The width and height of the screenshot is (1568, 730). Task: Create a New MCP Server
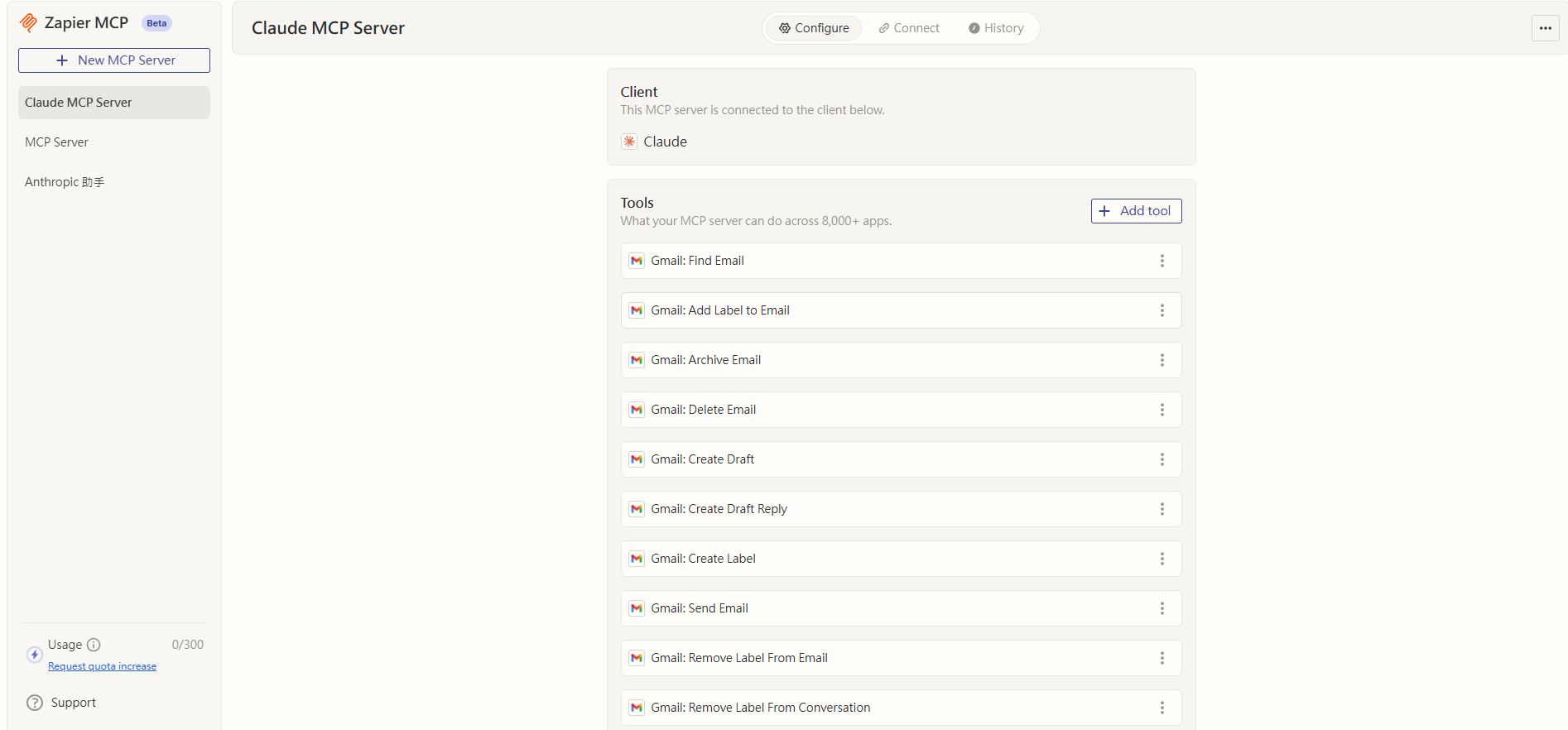(114, 60)
